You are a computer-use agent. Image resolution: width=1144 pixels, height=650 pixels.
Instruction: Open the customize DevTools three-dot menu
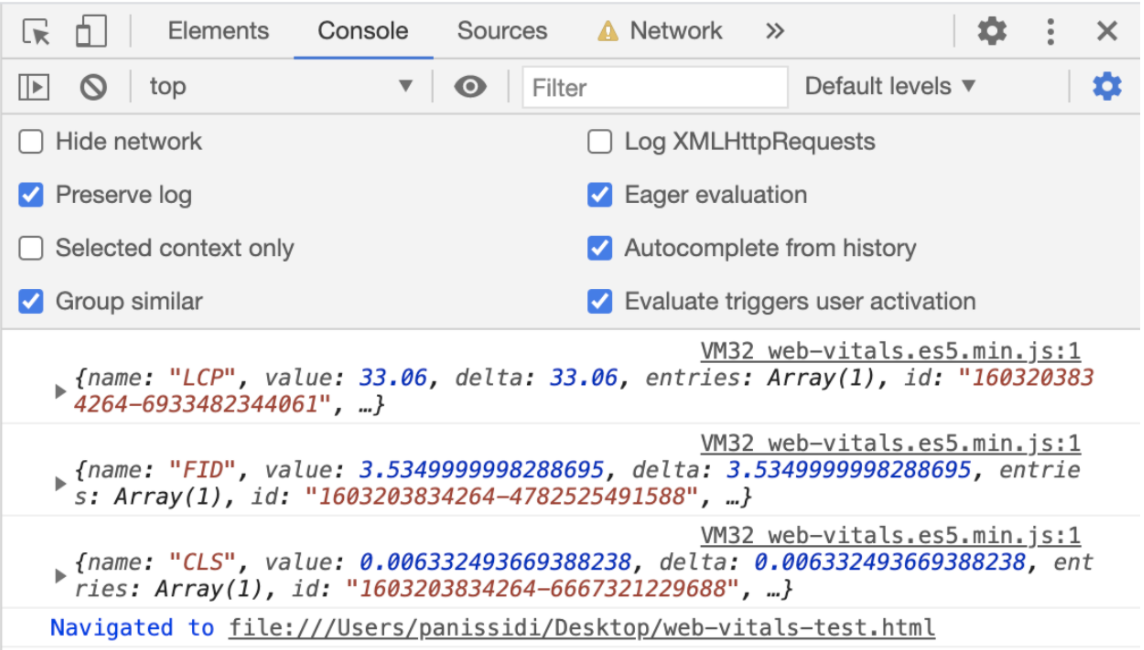click(1050, 30)
